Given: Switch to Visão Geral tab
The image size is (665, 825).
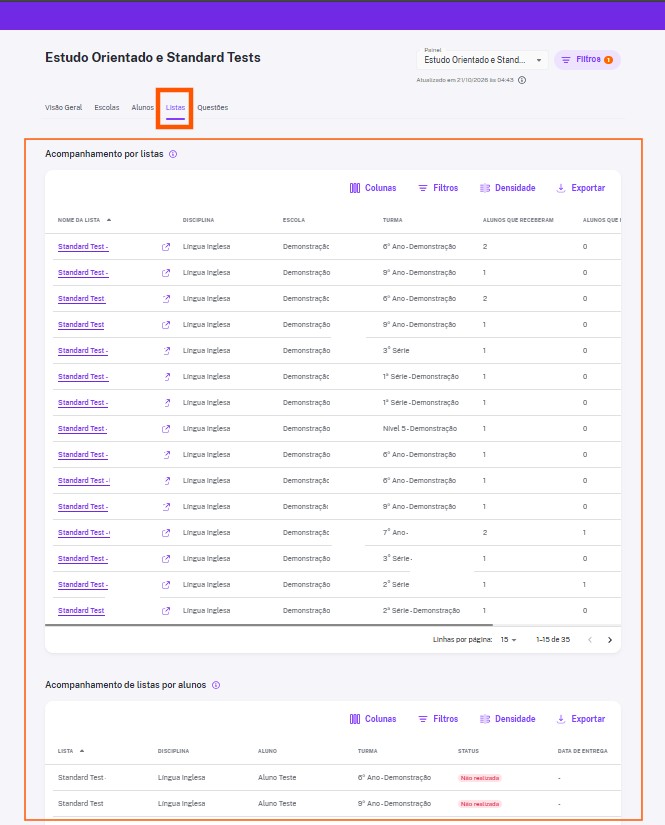Looking at the screenshot, I should 64,107.
